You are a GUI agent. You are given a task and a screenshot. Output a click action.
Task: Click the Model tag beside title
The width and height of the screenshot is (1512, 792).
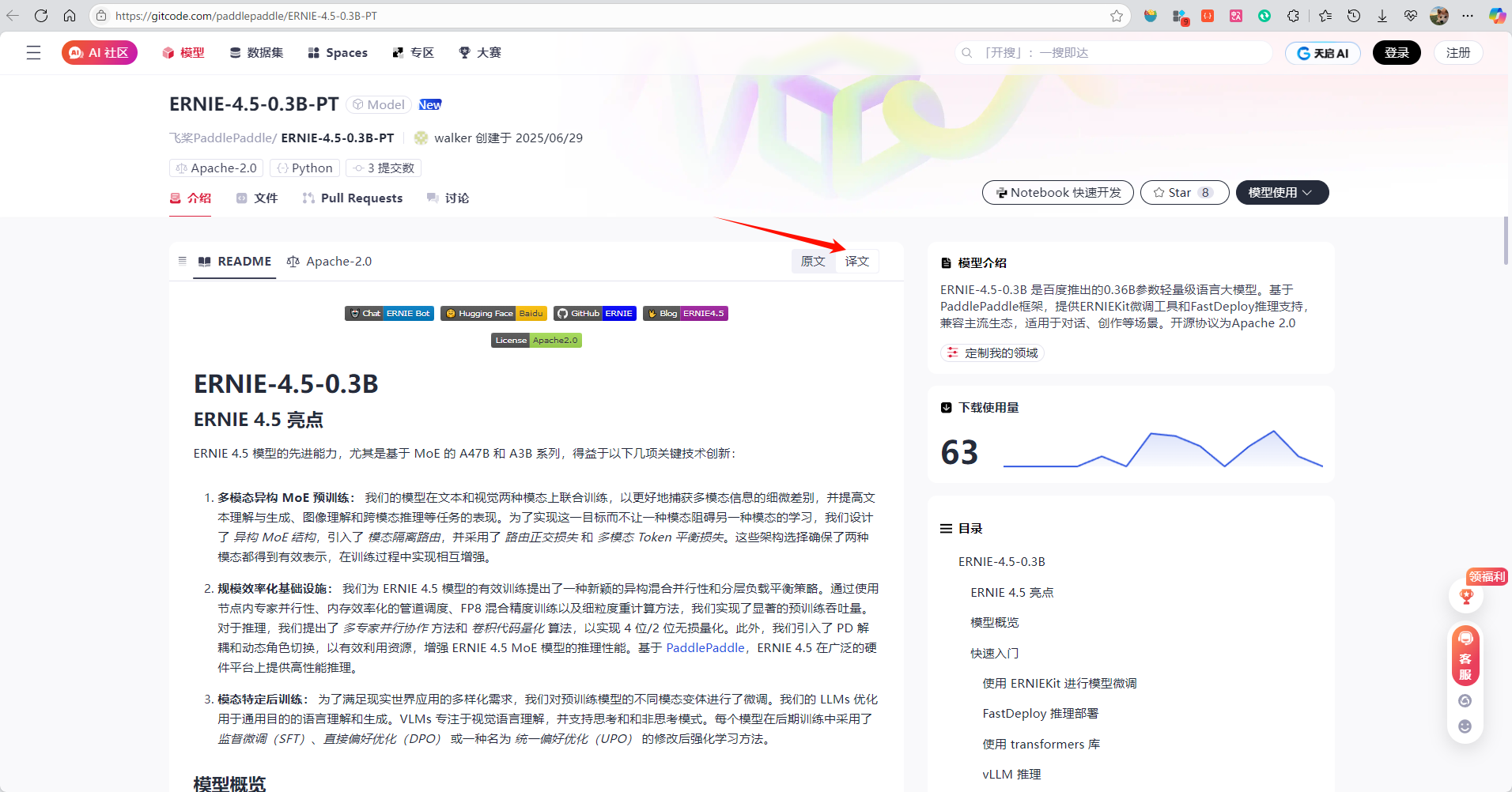[378, 104]
